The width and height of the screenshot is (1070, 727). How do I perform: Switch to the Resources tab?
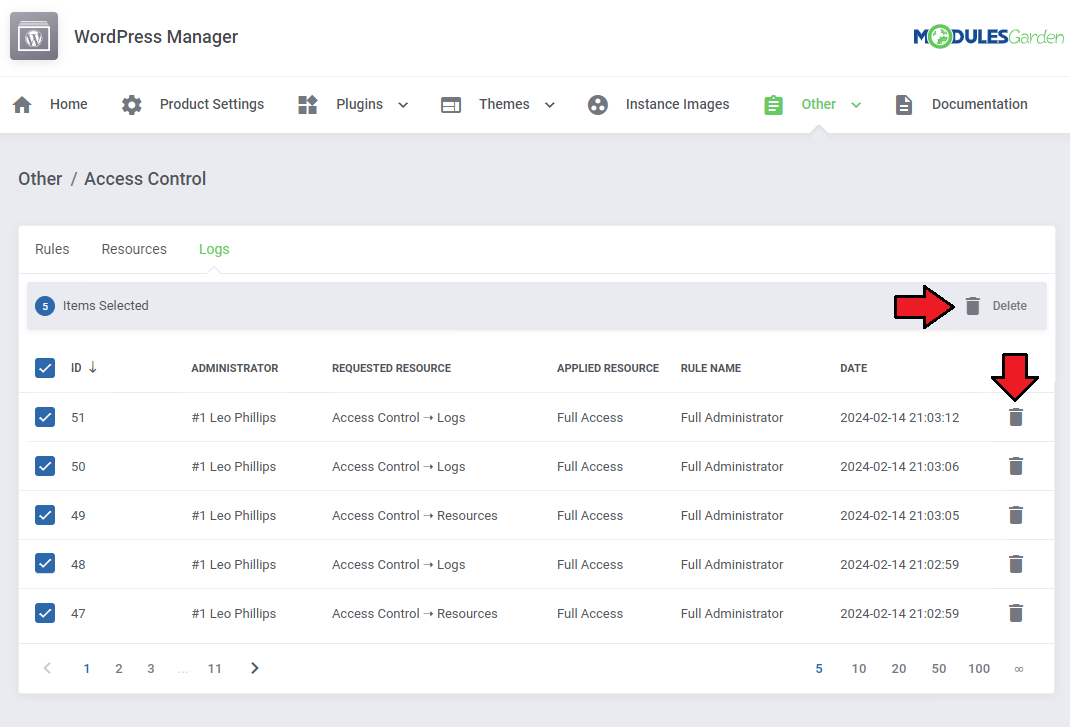pyautogui.click(x=134, y=249)
